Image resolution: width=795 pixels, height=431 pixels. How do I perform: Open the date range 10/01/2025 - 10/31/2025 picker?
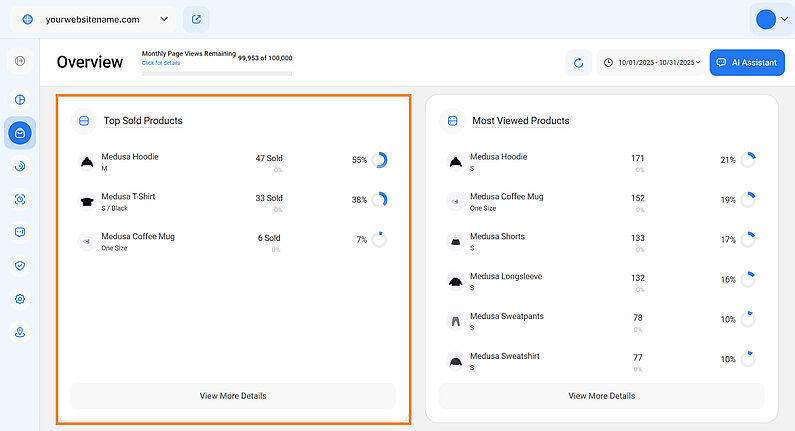point(653,63)
